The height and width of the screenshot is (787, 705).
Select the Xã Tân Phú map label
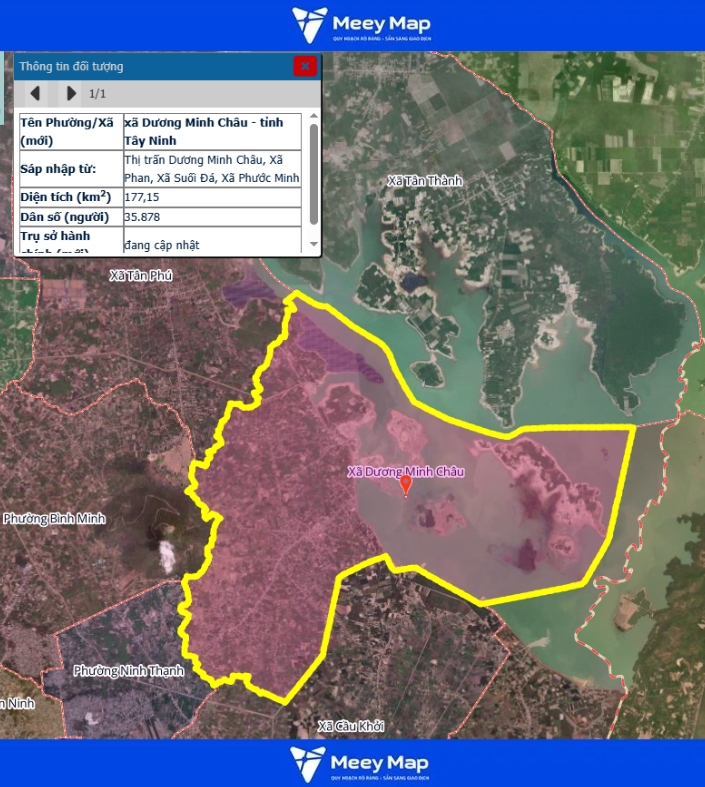click(141, 275)
